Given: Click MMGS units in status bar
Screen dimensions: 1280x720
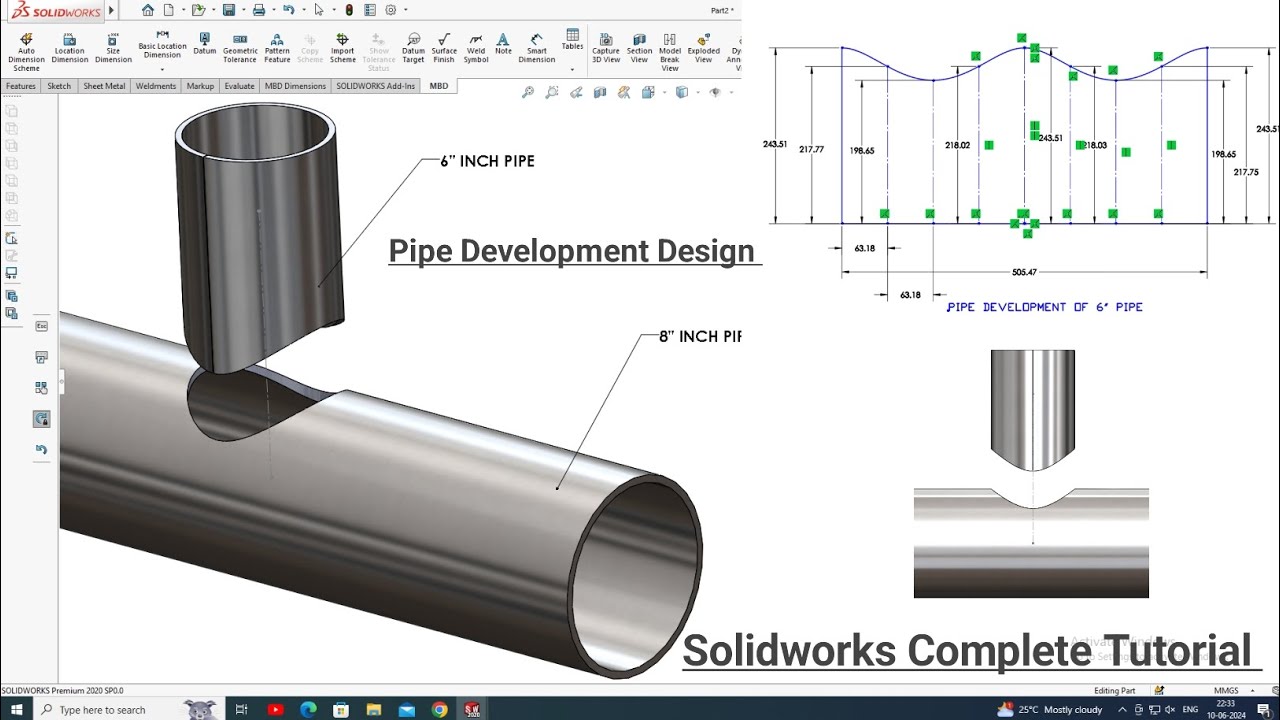Looking at the screenshot, I should [1226, 690].
